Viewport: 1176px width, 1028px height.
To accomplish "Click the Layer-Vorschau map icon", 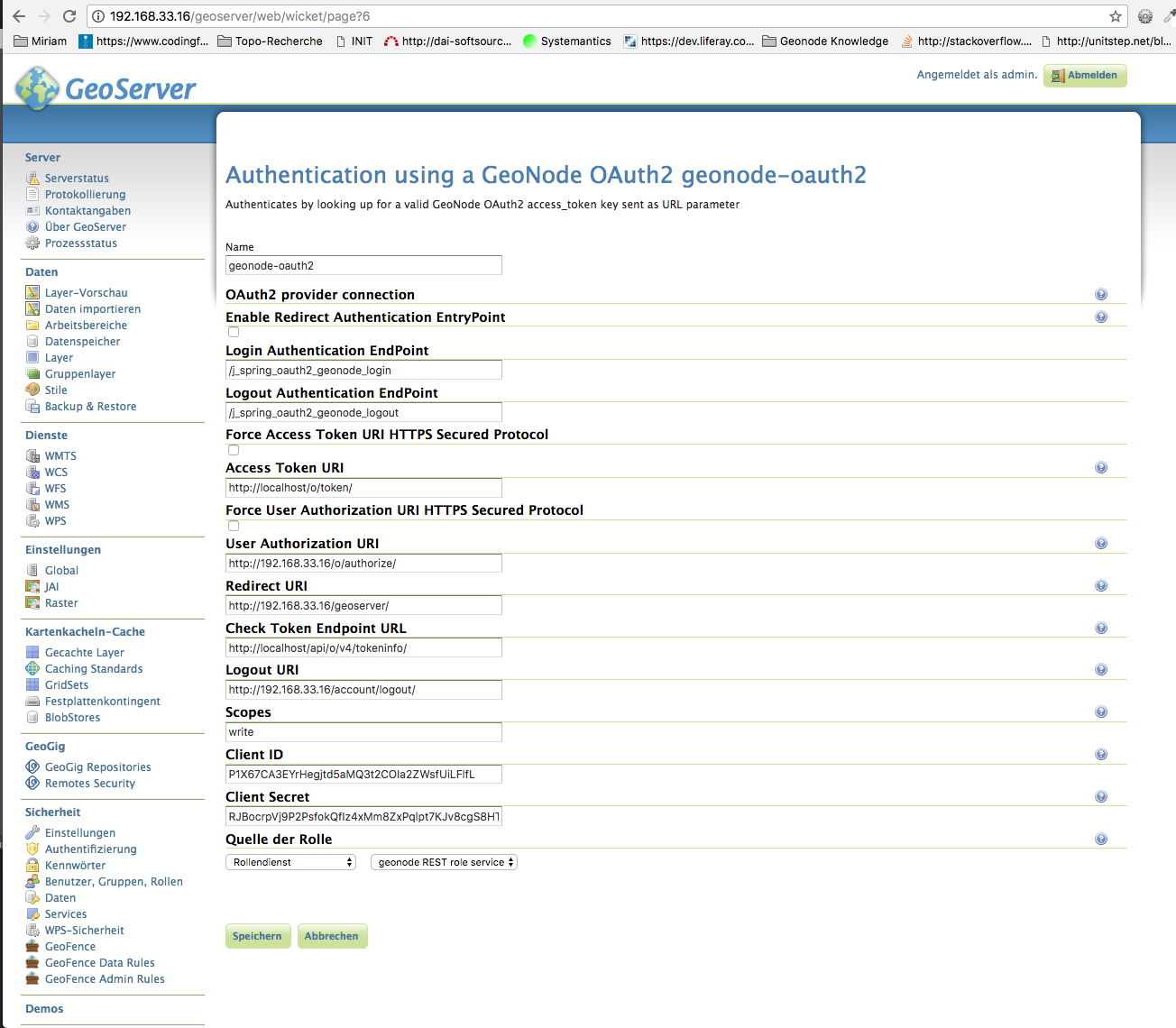I will coord(32,293).
